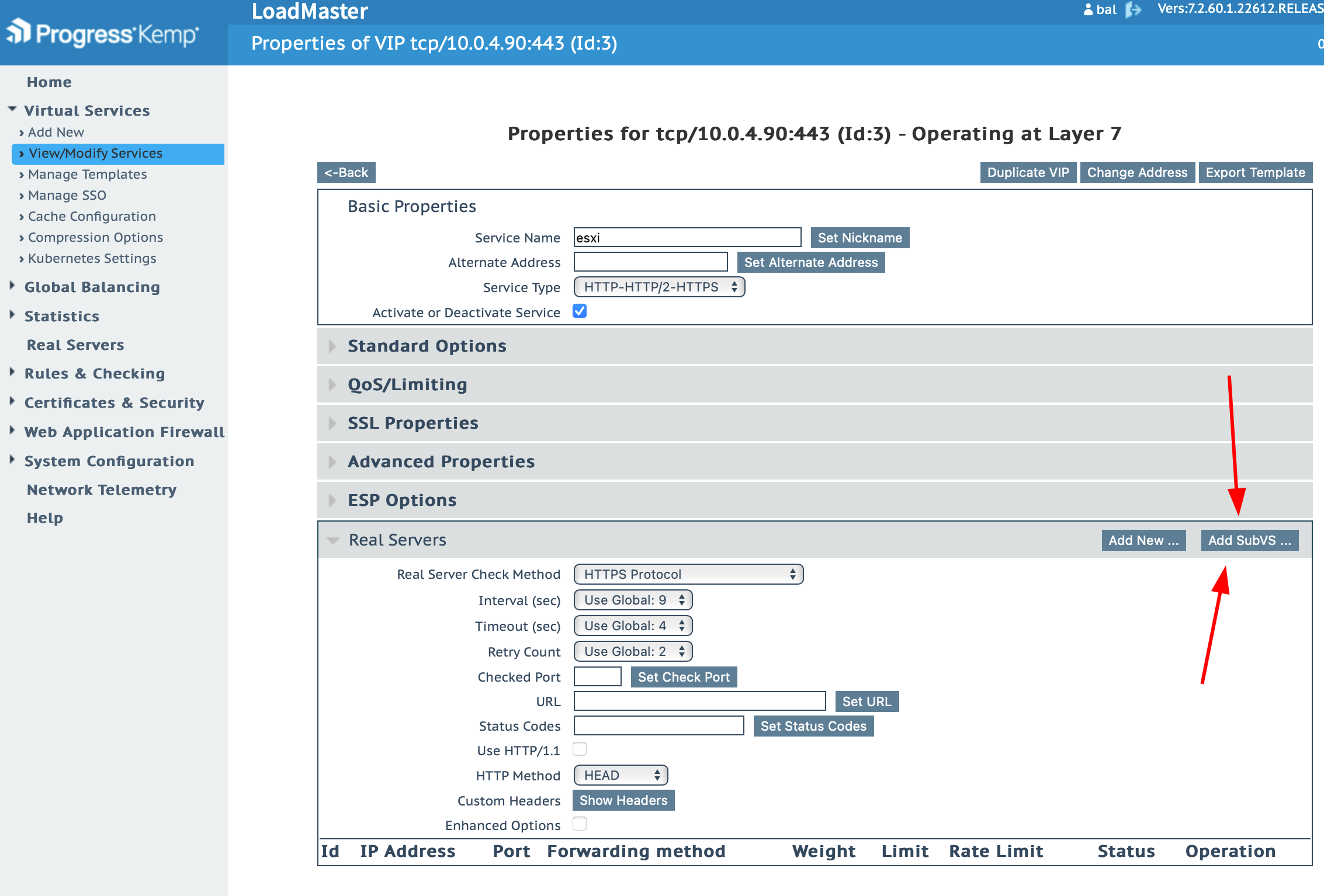Click the Duplicate VIP button
Screen dimensions: 1324x896
(x=1028, y=172)
